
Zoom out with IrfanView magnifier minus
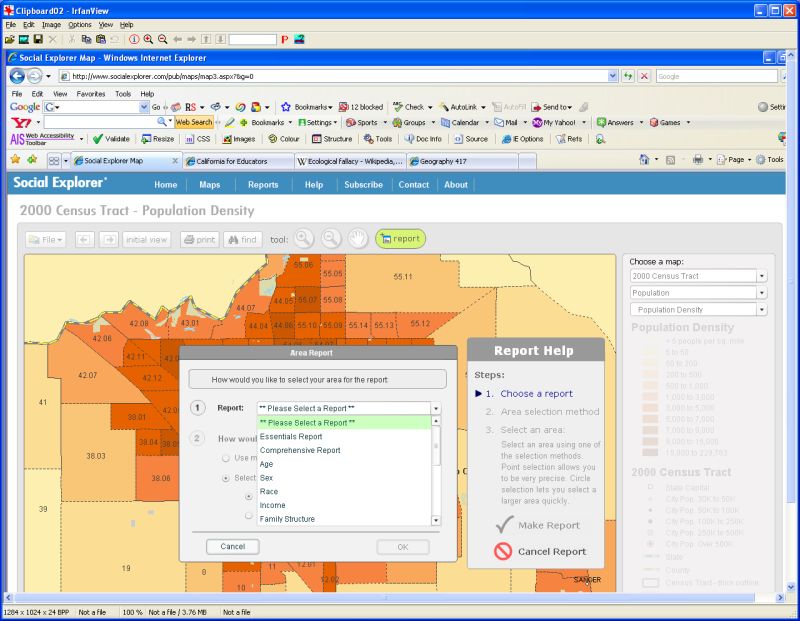[162, 39]
